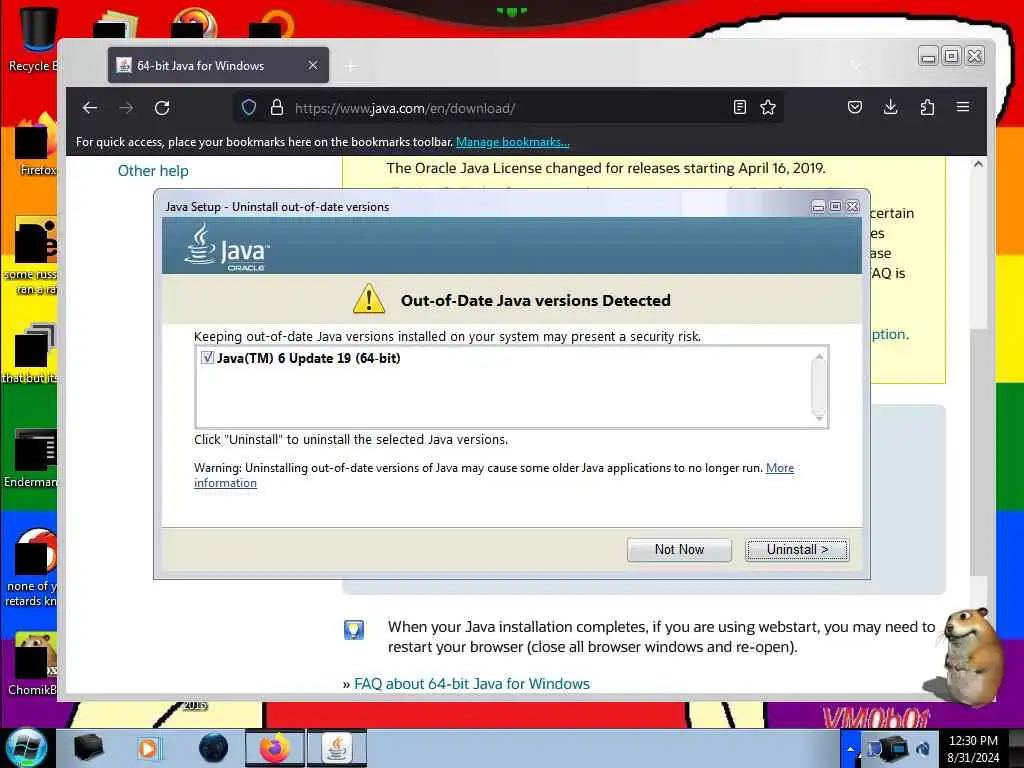
Task: Open the taskbar clock showing 12:30 PM
Action: (x=973, y=748)
